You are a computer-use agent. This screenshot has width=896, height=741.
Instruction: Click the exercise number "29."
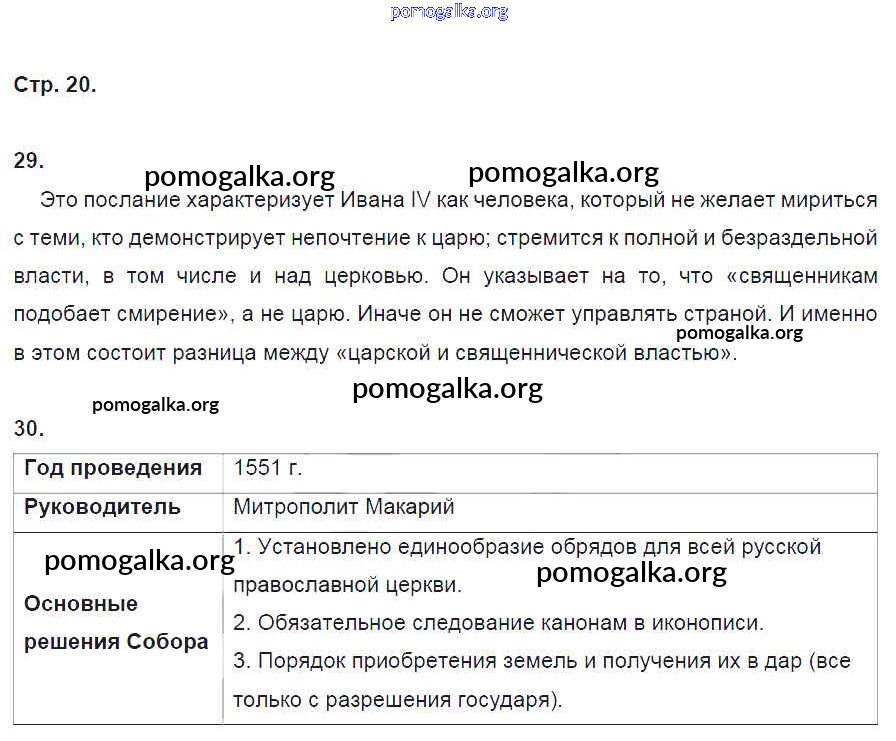click(x=29, y=161)
